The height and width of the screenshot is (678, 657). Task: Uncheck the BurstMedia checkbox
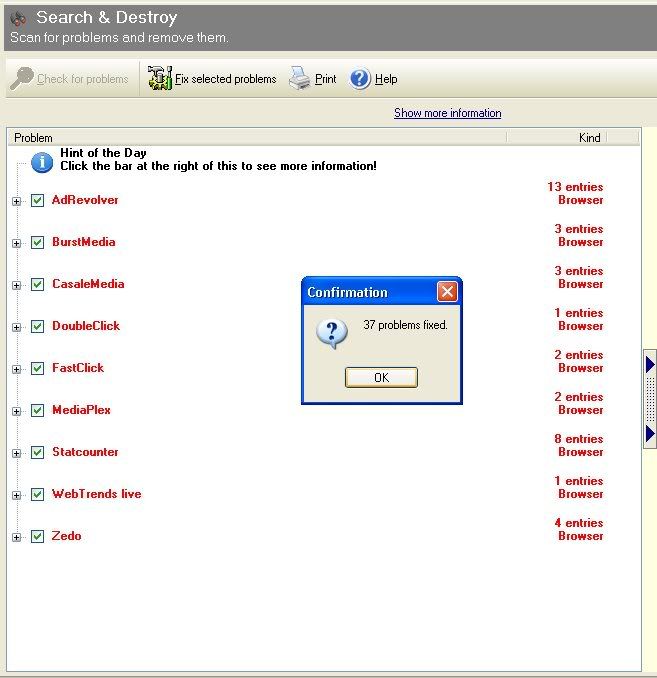pyautogui.click(x=37, y=243)
